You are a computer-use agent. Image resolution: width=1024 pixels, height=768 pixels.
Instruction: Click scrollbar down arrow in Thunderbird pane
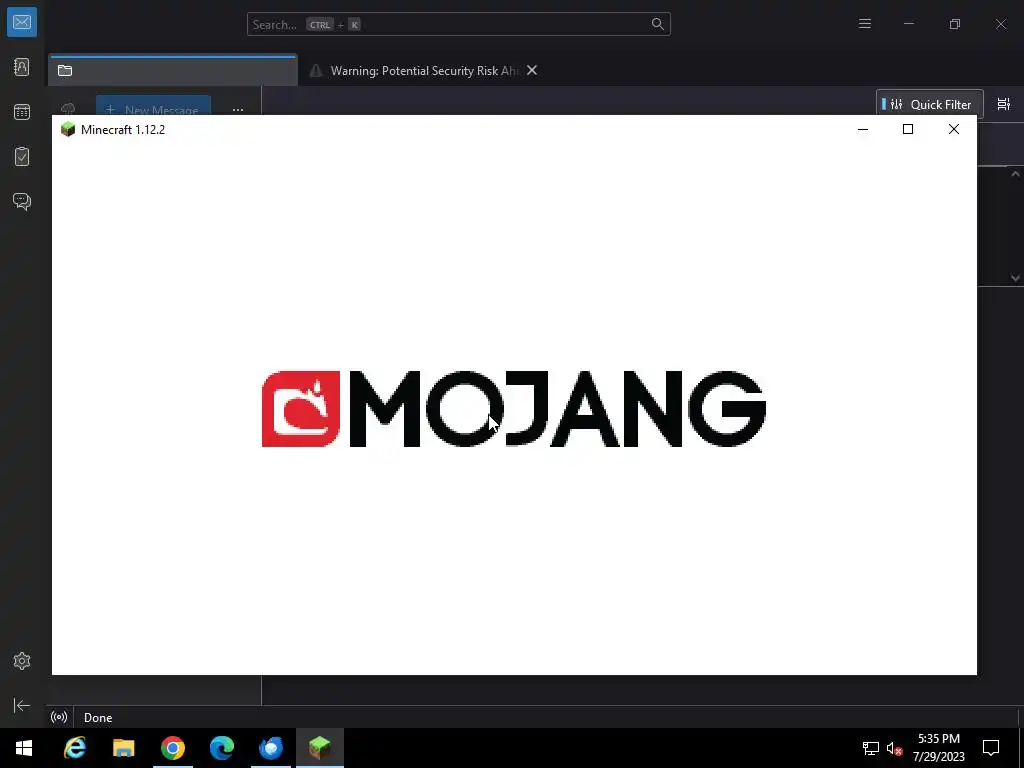1015,278
